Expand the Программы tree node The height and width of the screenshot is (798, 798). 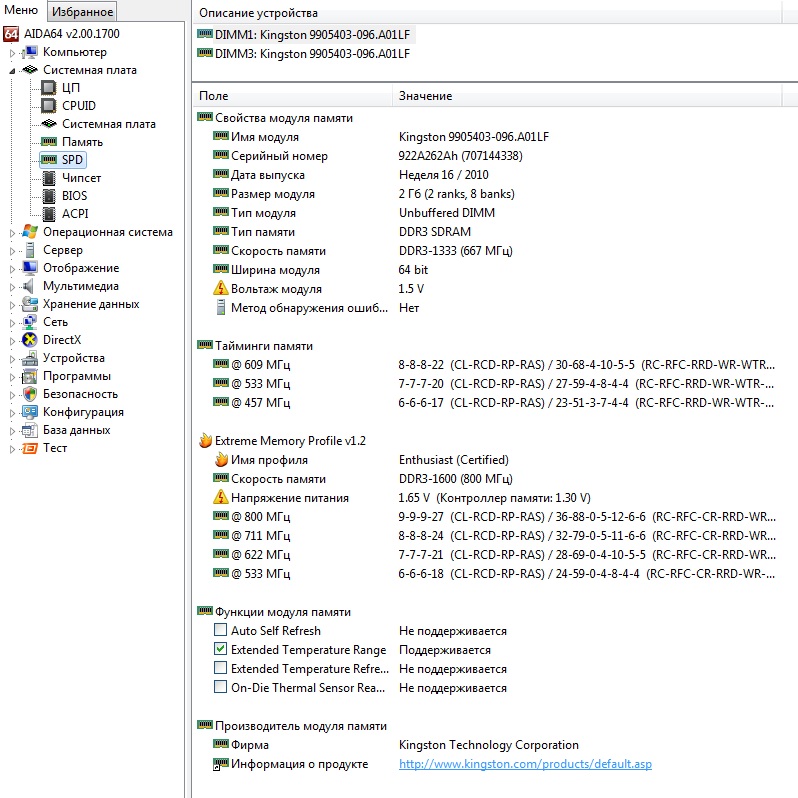coord(12,378)
